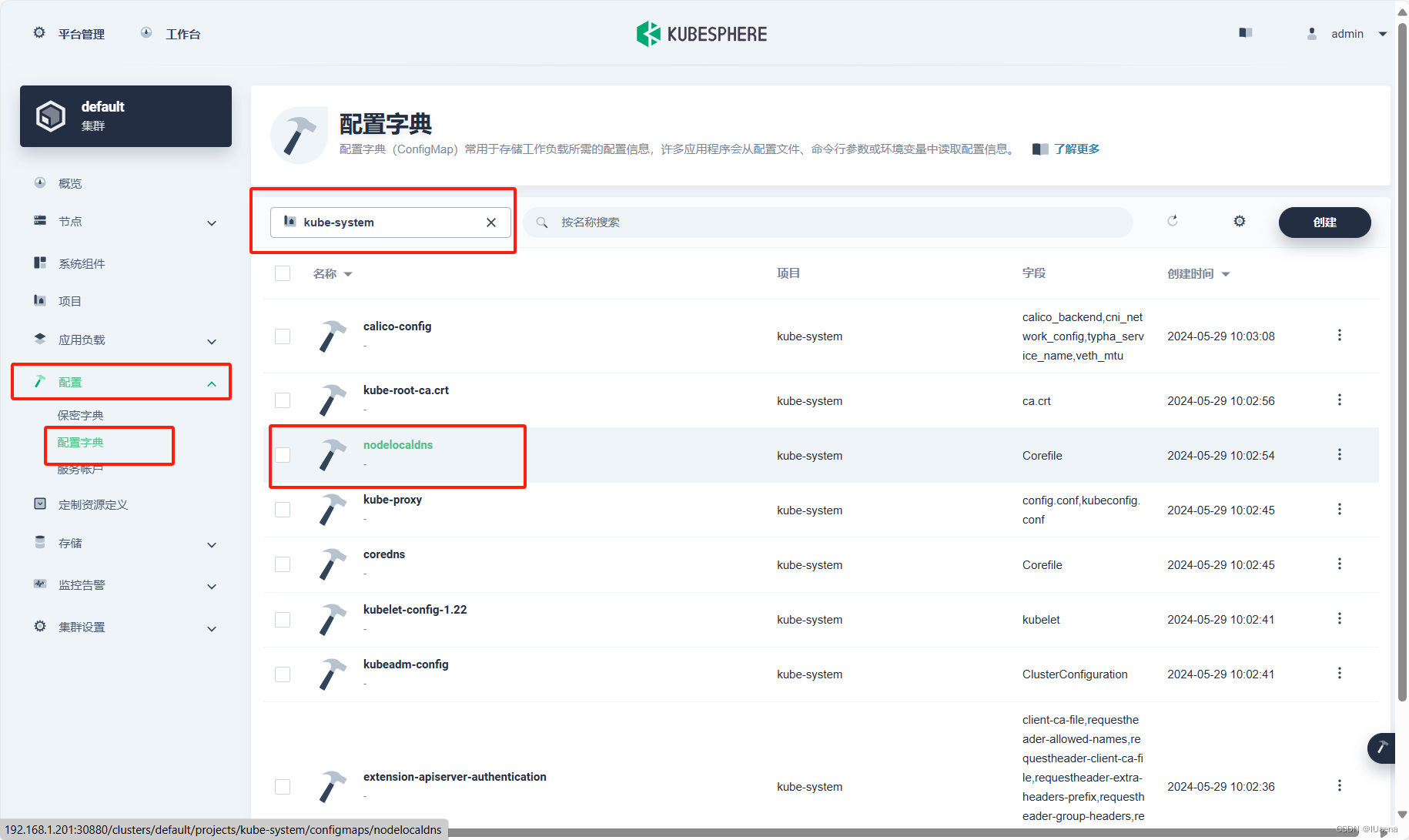Open more actions for coredns row
This screenshot has width=1409, height=840.
pos(1340,564)
